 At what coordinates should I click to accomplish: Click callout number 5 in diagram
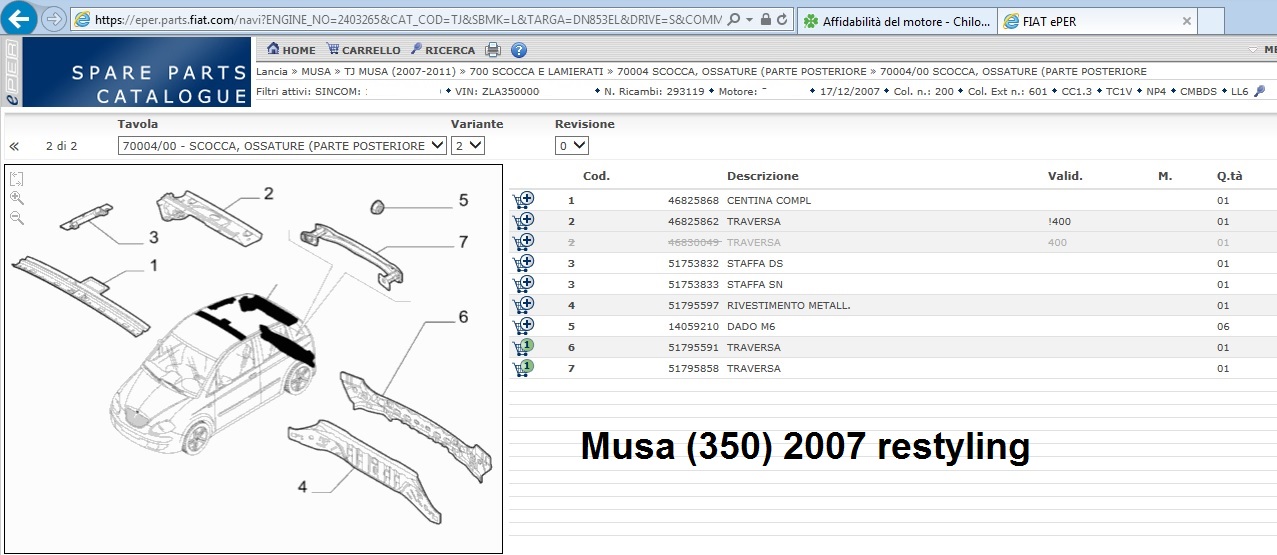(463, 200)
